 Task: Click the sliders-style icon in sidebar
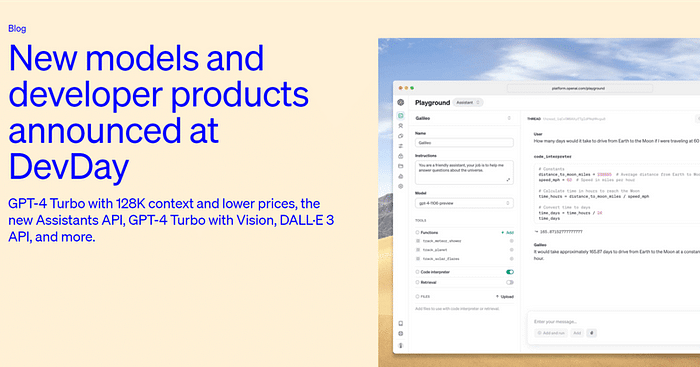click(x=400, y=146)
